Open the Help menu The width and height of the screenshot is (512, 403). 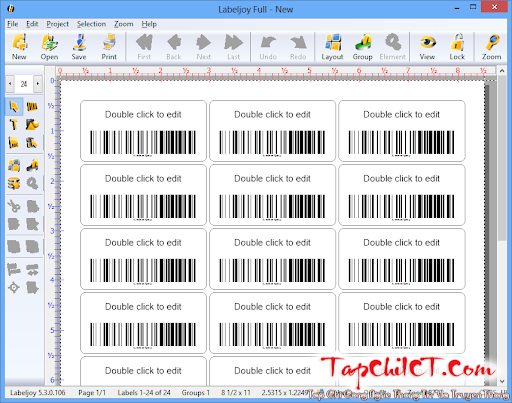pos(149,24)
